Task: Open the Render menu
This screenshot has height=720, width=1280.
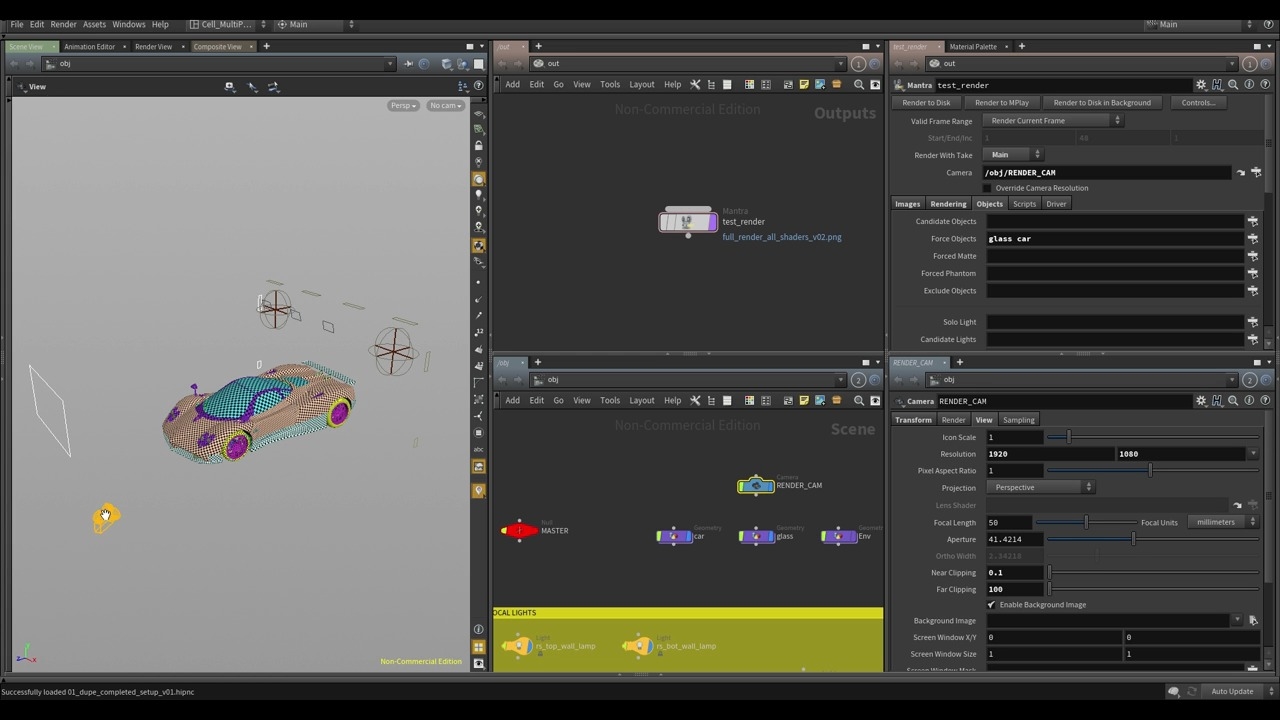Action: (63, 24)
